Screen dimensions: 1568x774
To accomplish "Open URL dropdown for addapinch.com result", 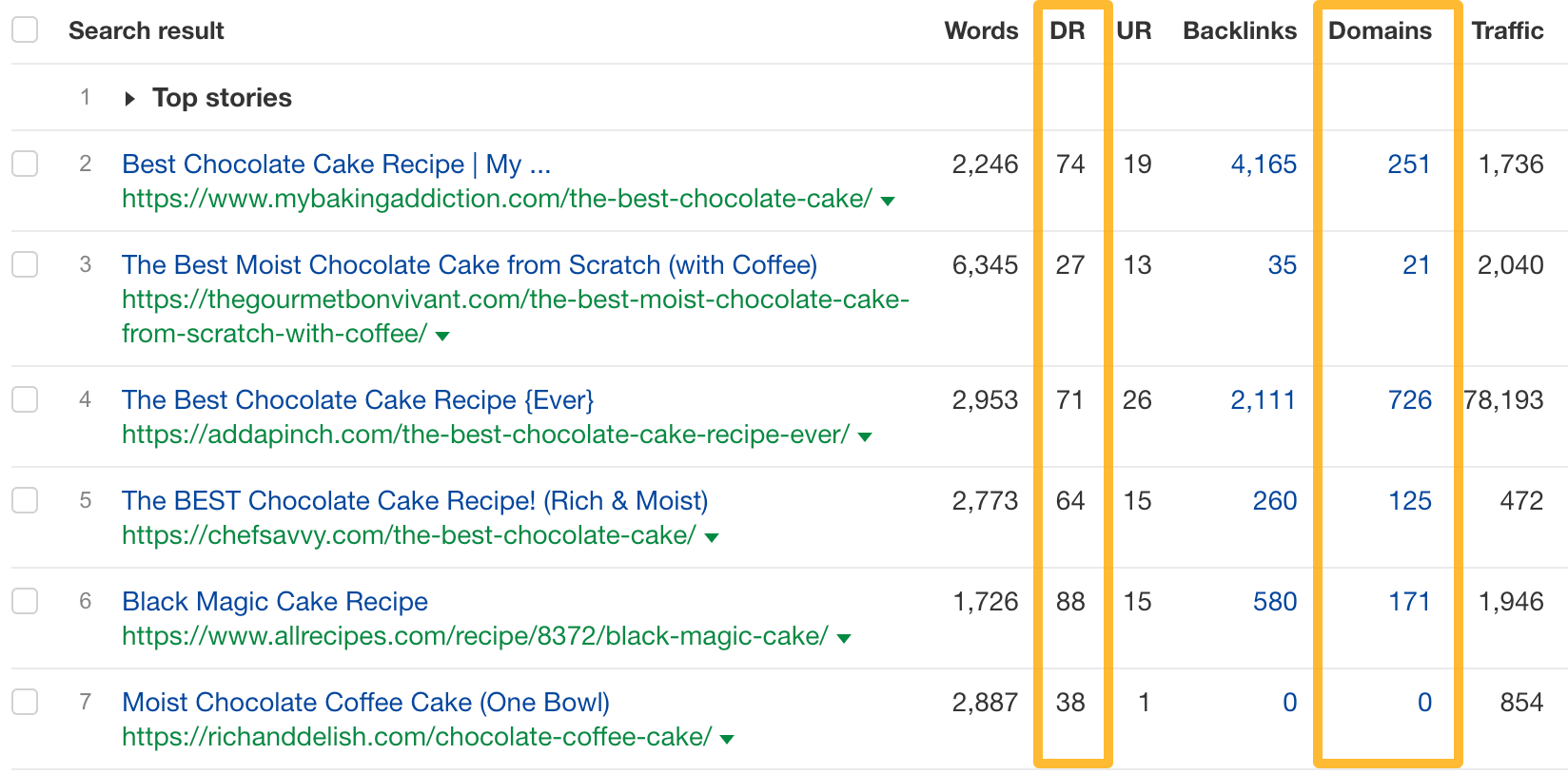I will point(864,435).
